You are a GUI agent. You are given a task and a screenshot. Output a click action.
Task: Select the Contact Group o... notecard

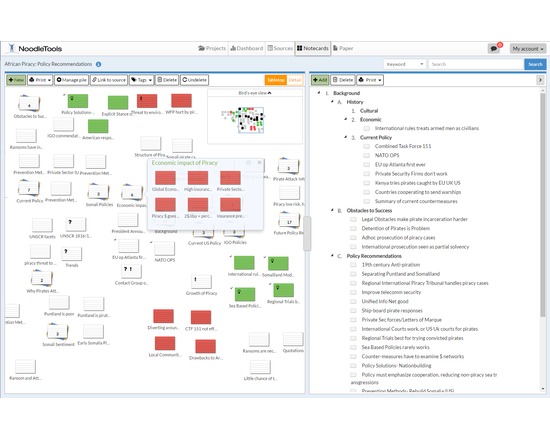tap(132, 271)
